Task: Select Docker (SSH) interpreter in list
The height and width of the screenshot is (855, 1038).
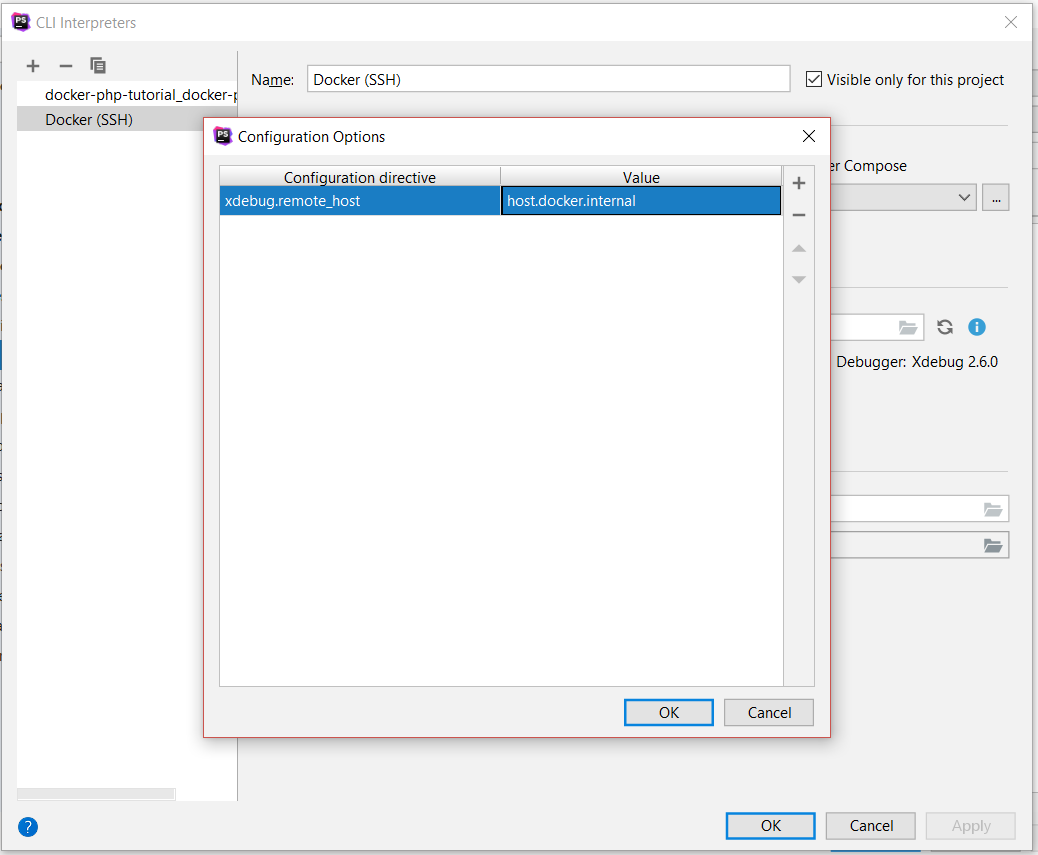Action: tap(89, 120)
